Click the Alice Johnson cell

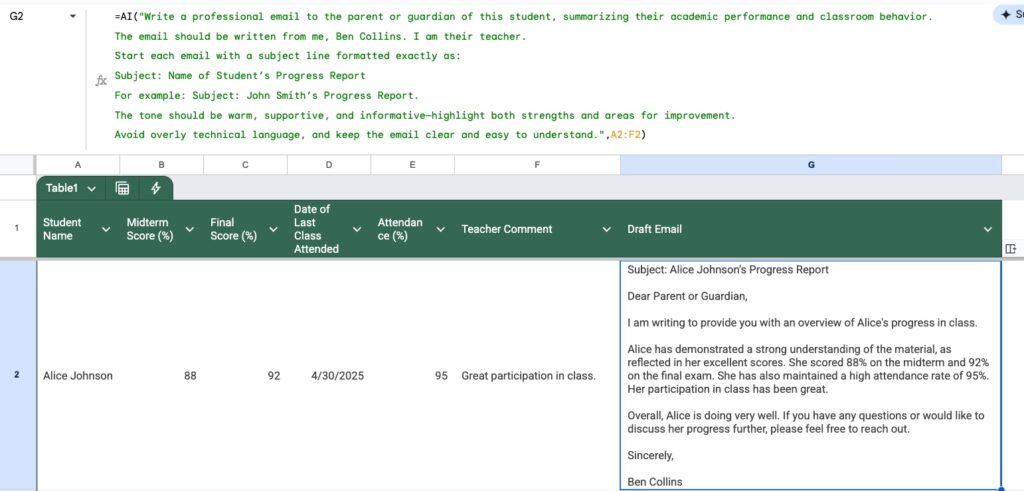coord(78,376)
